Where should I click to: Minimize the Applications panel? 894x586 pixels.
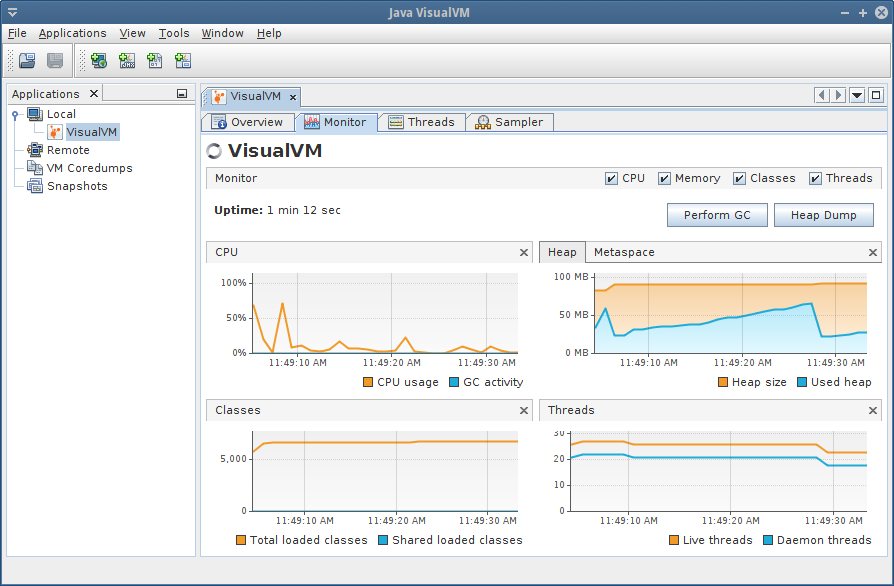[x=182, y=93]
